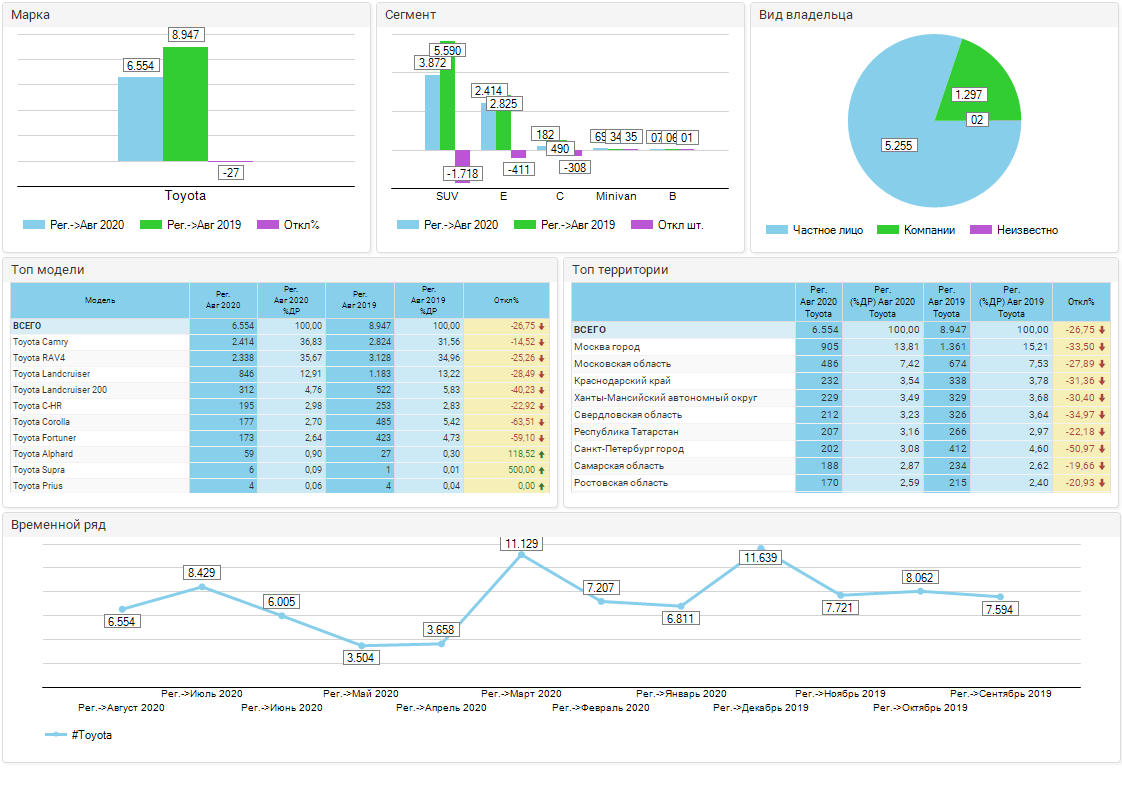Click the blue legend swatch for Рег.->Авг 2020 in the Марка chart

pos(34,225)
